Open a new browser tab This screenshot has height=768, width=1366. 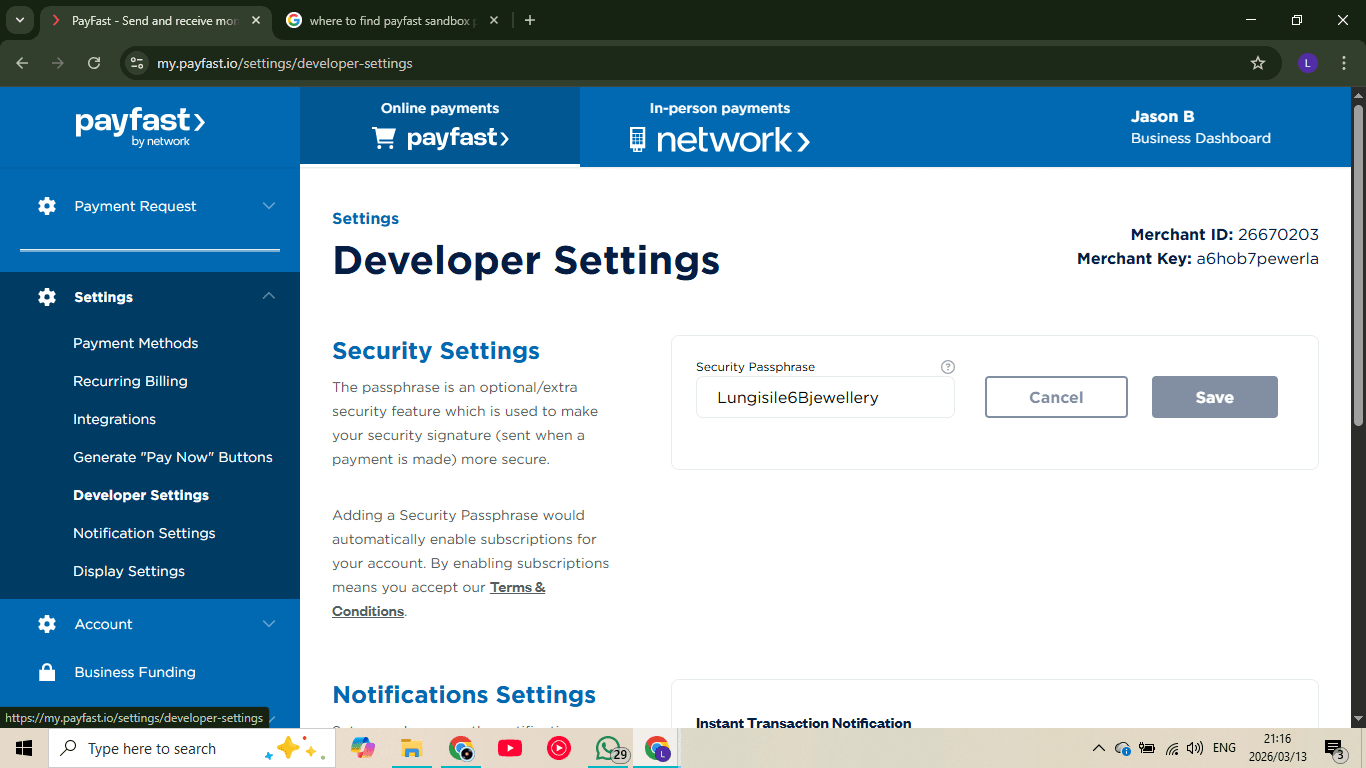530,20
